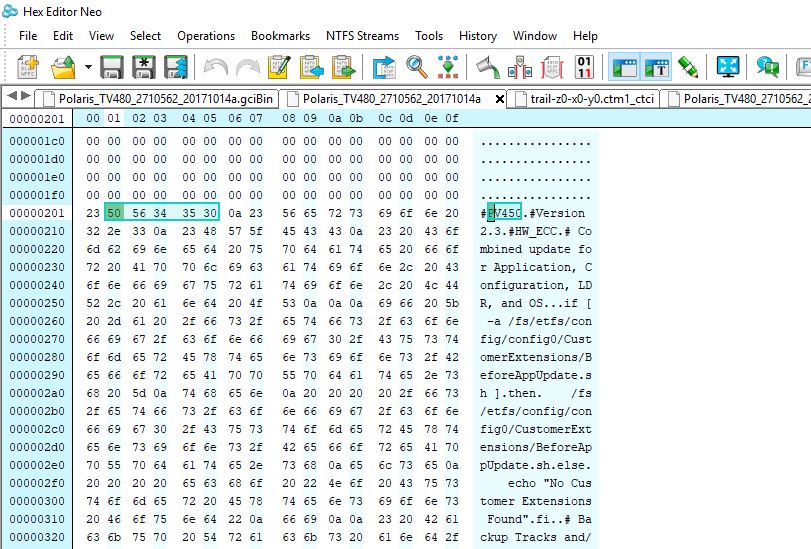Click the Find magnifying glass icon
The height and width of the screenshot is (549, 811).
click(x=417, y=67)
